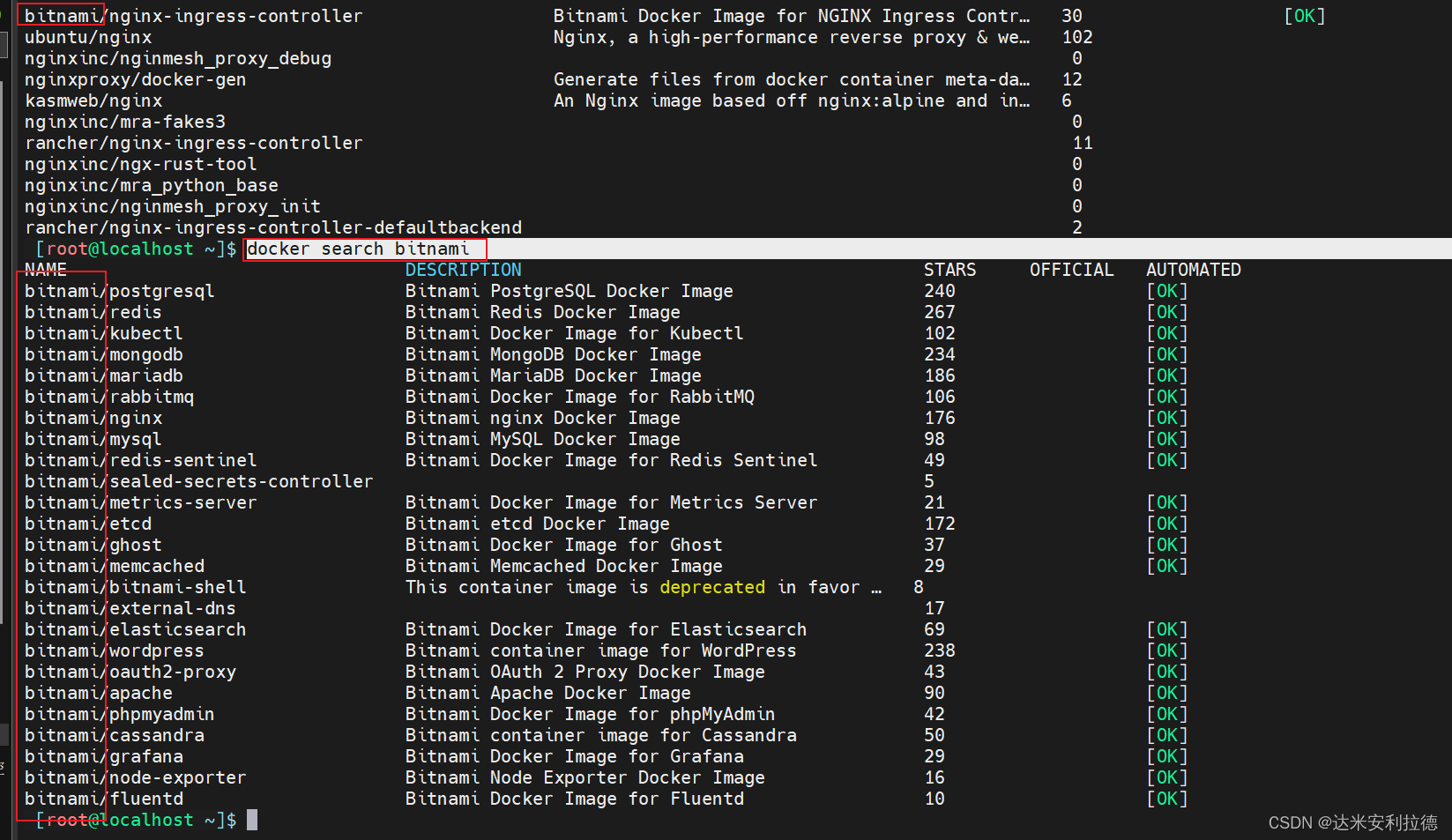Screen dimensions: 1452x840
Task: Click the 'docker search bitnami' command text
Action: (358, 249)
